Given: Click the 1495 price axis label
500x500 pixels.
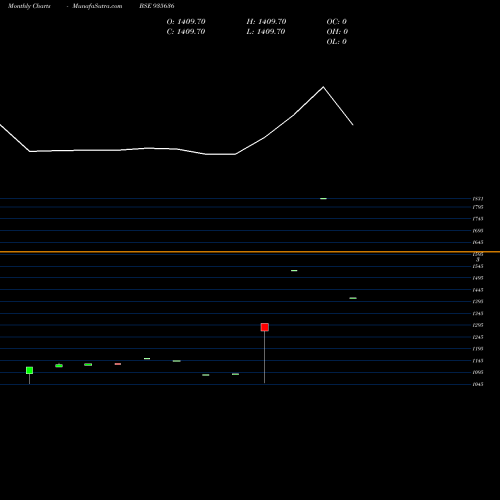Looking at the screenshot, I should point(478,278).
